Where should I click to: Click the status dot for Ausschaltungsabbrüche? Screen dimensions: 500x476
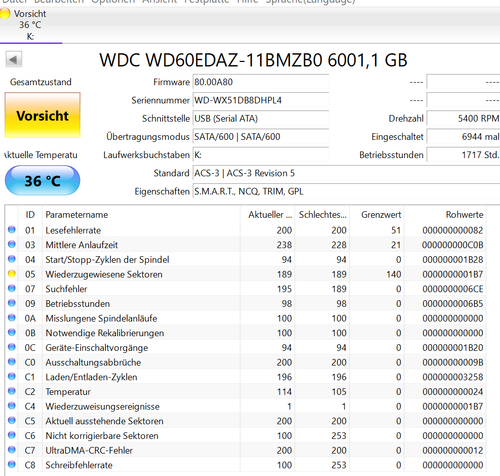[12, 362]
